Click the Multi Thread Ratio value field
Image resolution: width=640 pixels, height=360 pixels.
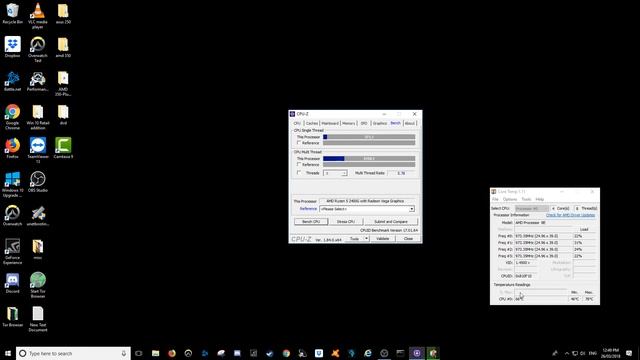(x=401, y=173)
